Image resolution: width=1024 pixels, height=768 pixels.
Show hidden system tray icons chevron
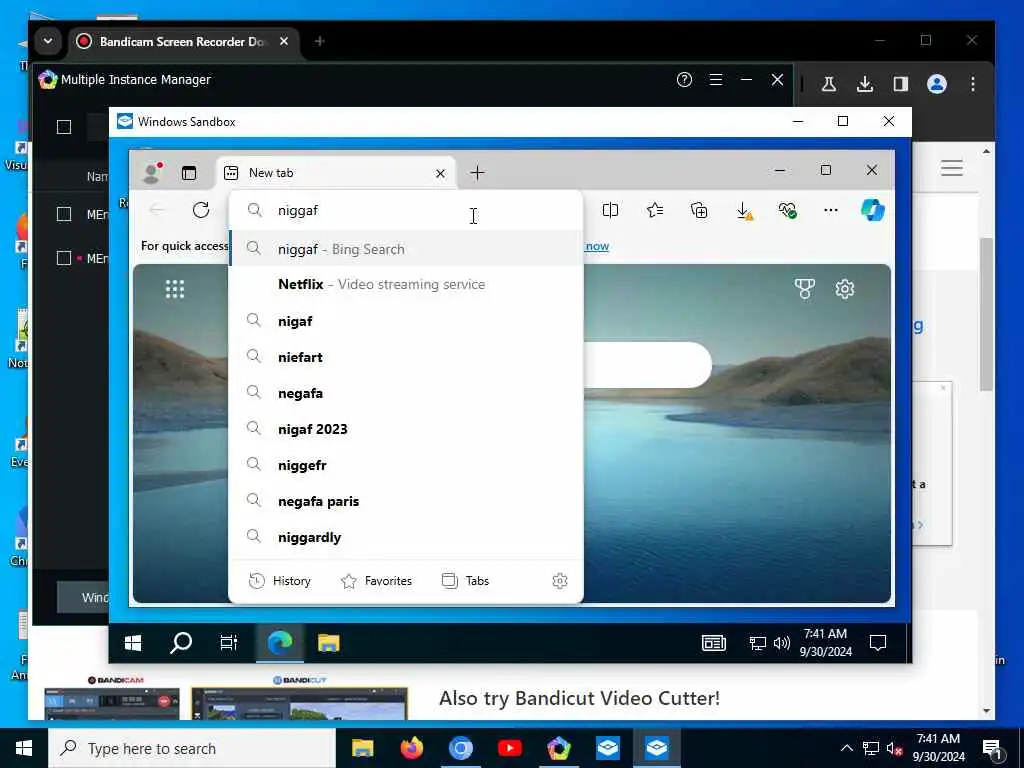click(846, 748)
